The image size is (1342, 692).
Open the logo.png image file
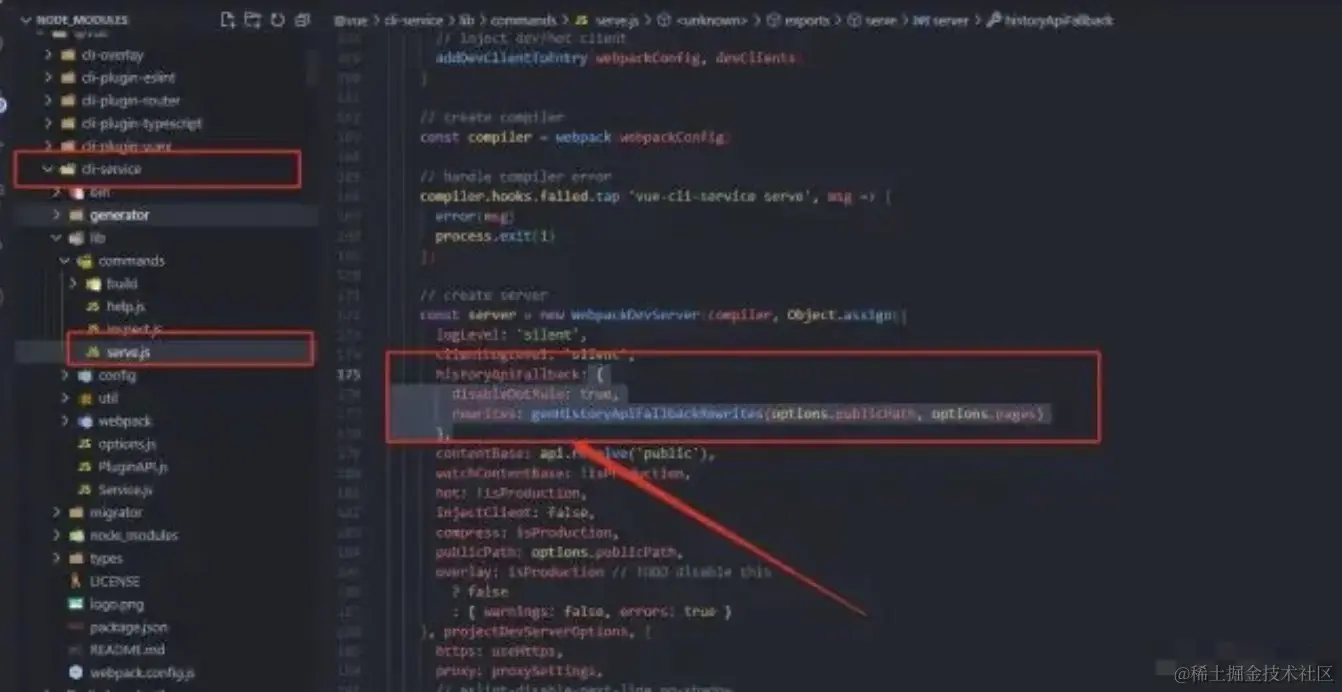pyautogui.click(x=116, y=604)
